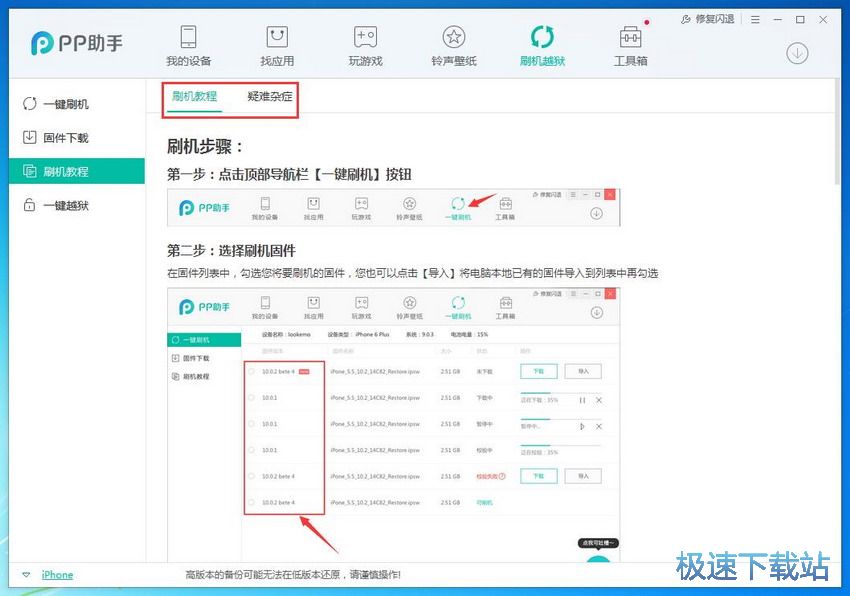Viewport: 850px width, 596px height.
Task: Open 一键越狱 in the sidebar
Action: (77, 206)
